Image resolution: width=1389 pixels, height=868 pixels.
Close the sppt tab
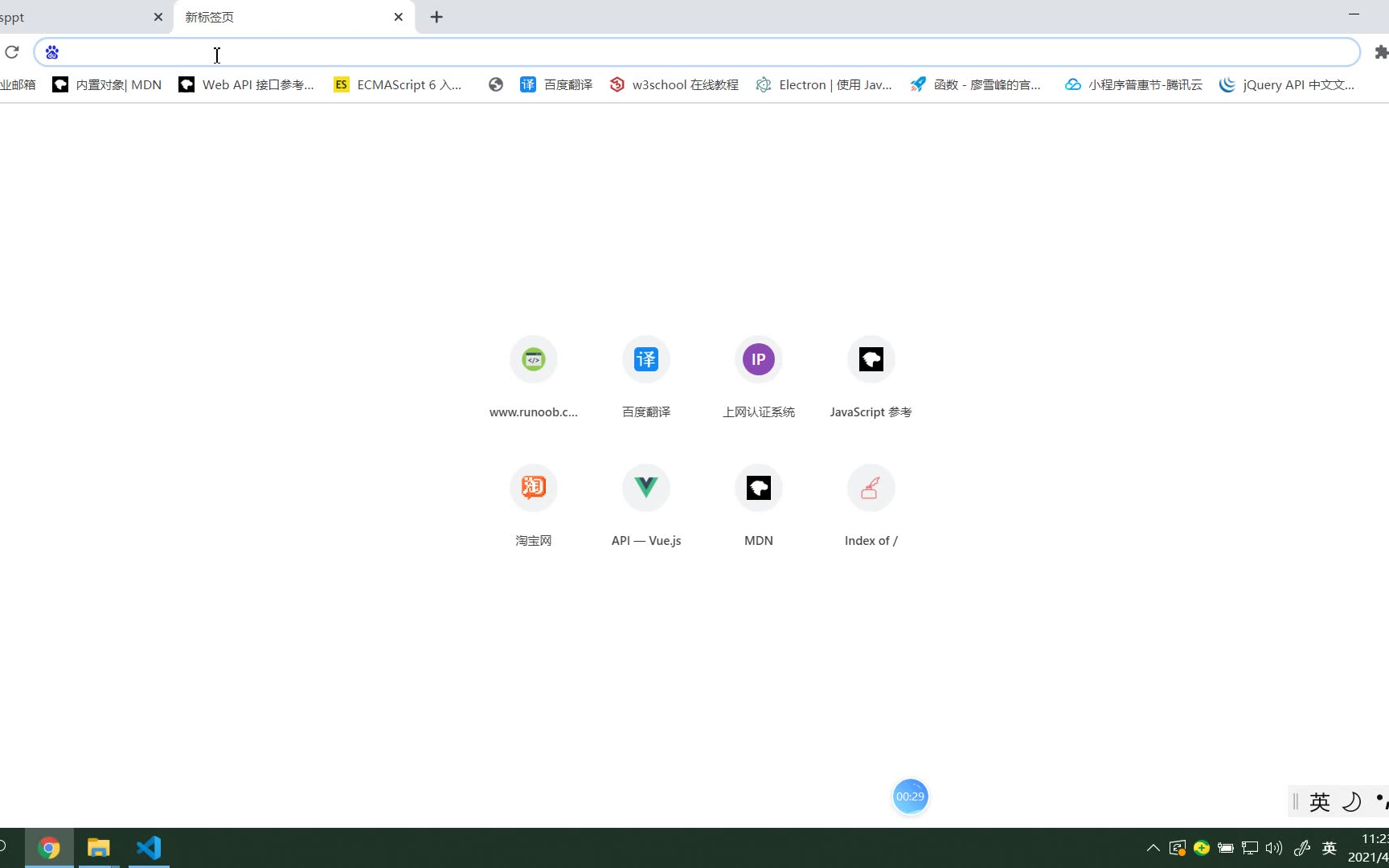[x=158, y=17]
